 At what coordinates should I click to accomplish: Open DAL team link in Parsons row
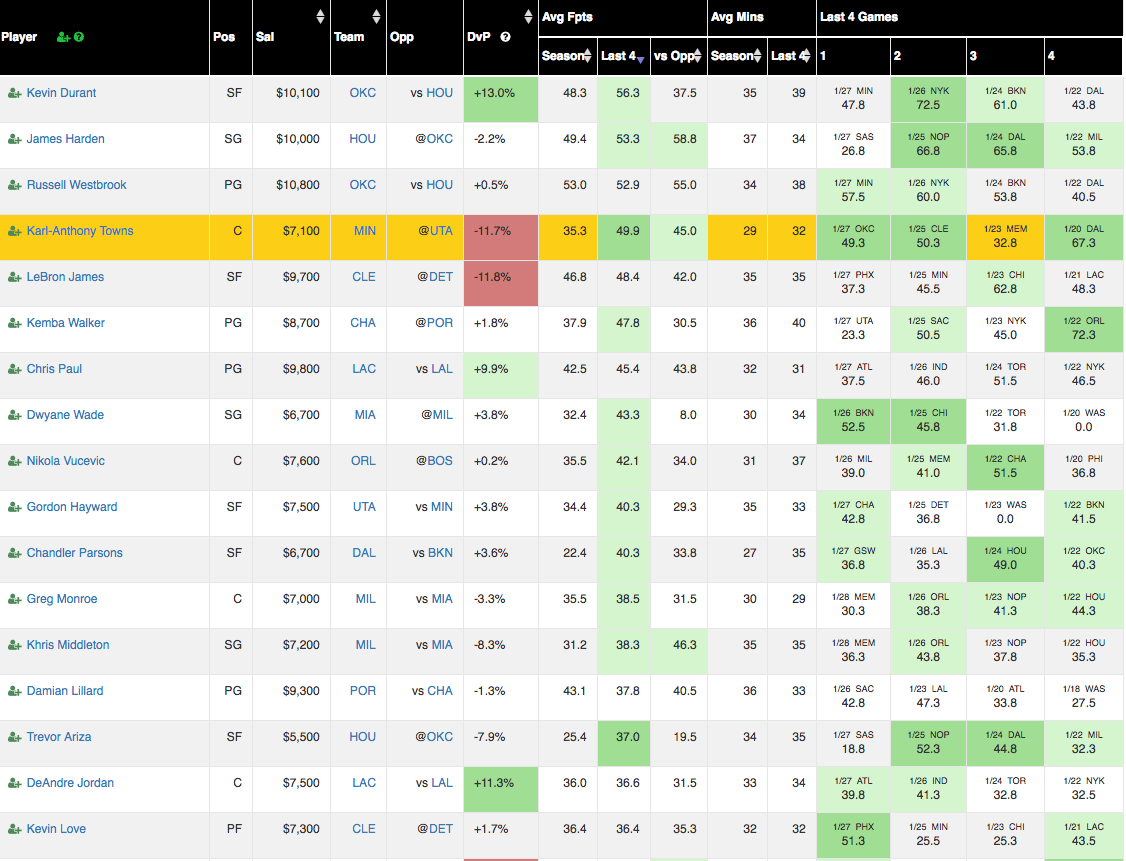(x=364, y=553)
